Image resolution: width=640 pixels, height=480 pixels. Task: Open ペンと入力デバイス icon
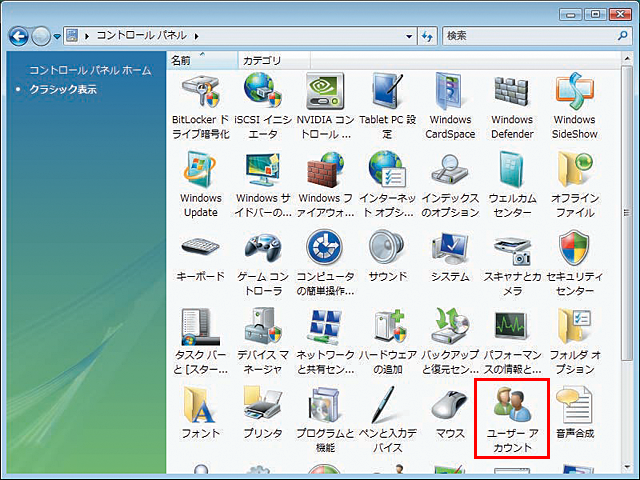coord(387,420)
